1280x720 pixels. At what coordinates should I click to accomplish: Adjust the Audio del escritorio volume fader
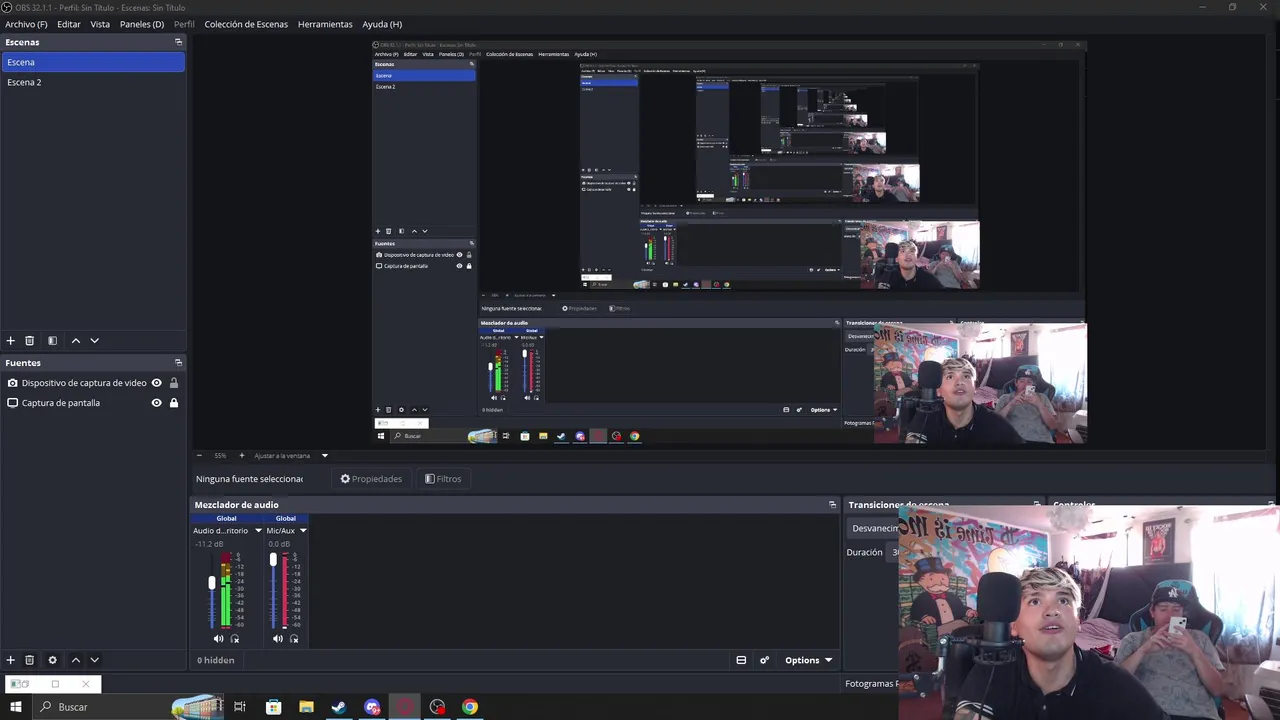tap(212, 583)
